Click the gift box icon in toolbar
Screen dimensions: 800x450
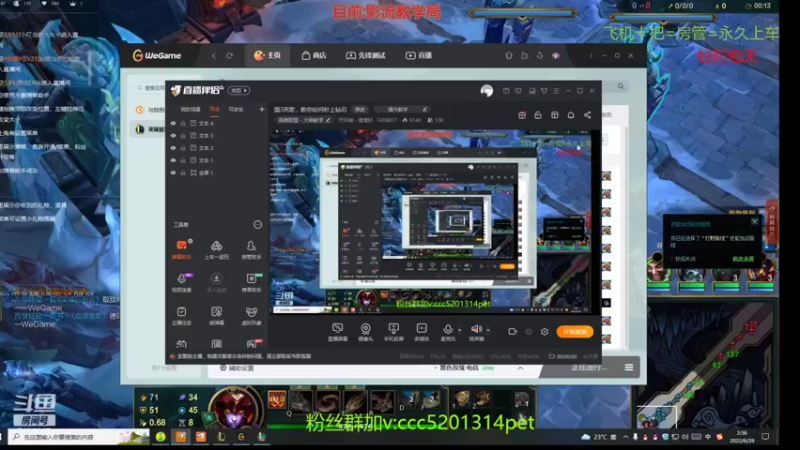[x=521, y=115]
